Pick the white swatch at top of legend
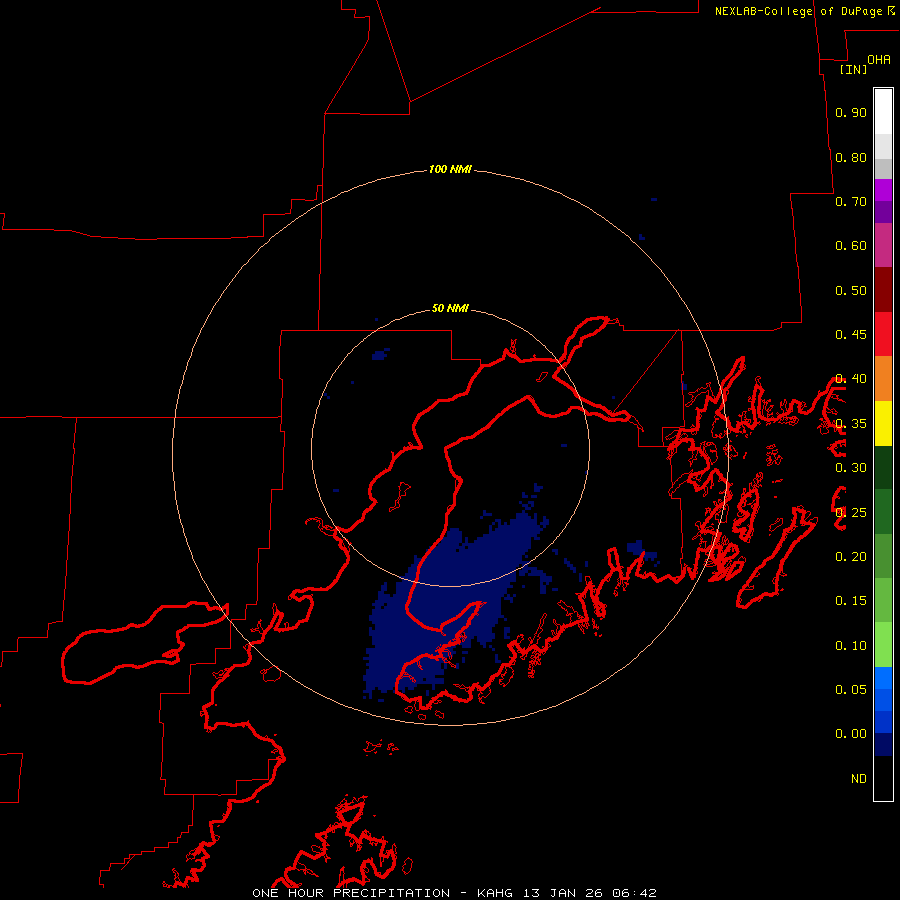 tap(883, 112)
